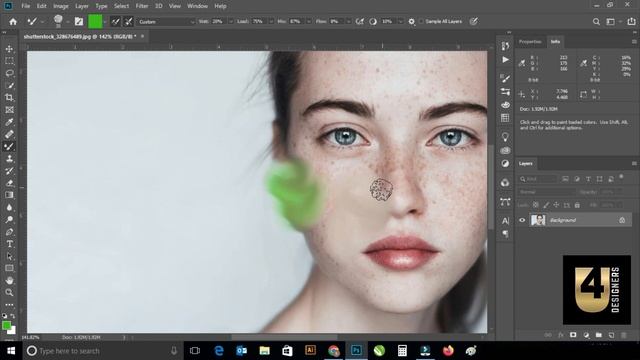The image size is (640, 360).
Task: Select the Horizontal Type tool
Action: point(9,244)
